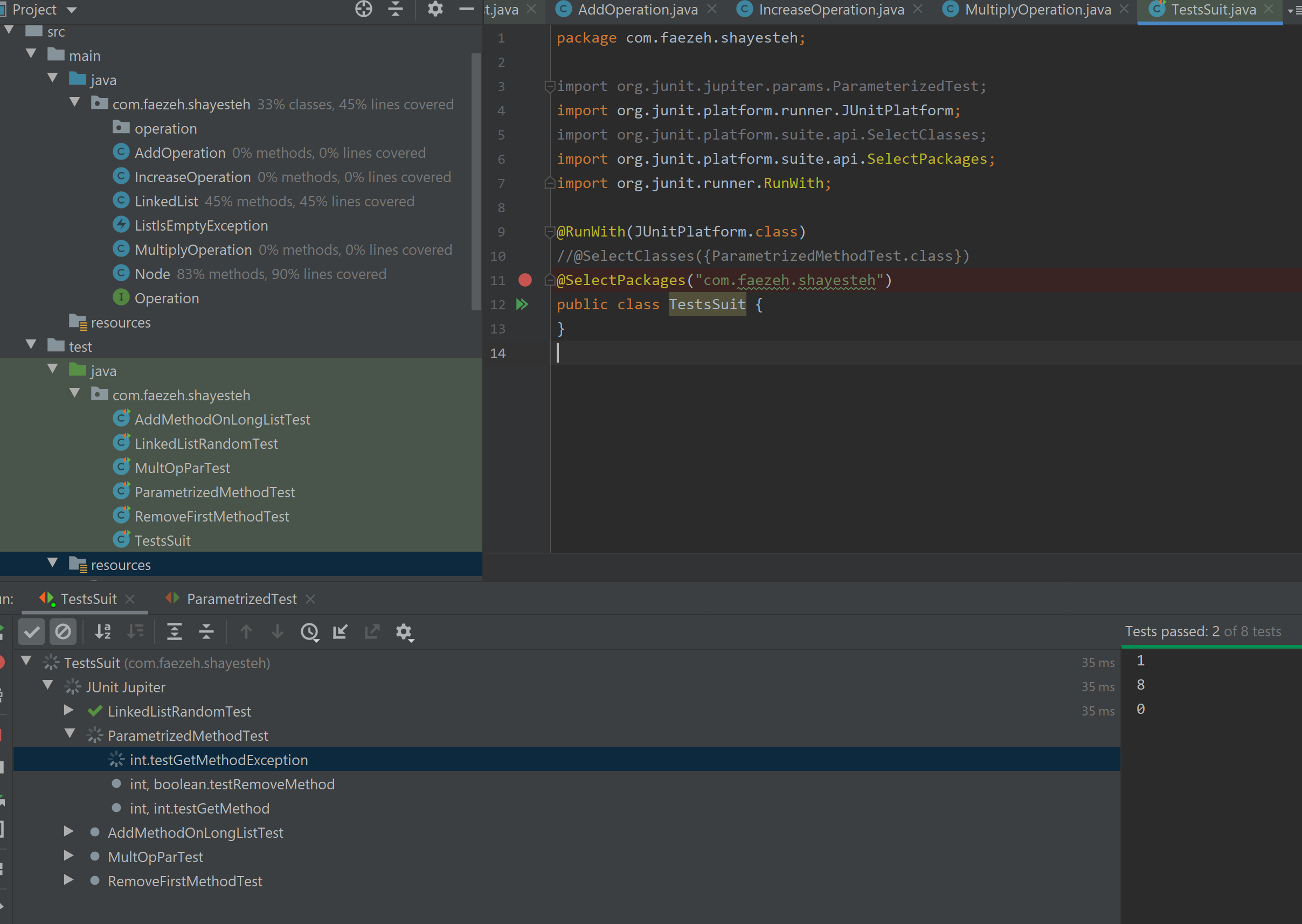Select int, boolean.testRemoveMethod test result

pyautogui.click(x=232, y=784)
